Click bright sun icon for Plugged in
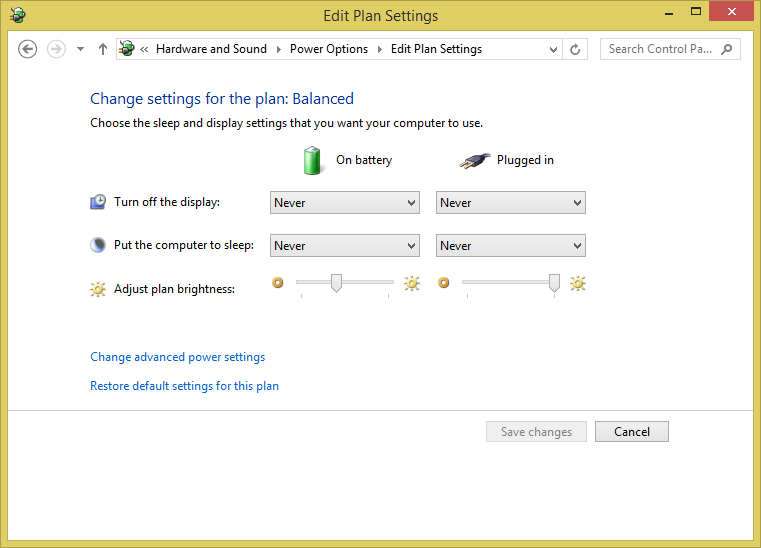The width and height of the screenshot is (761, 548). 578,283
